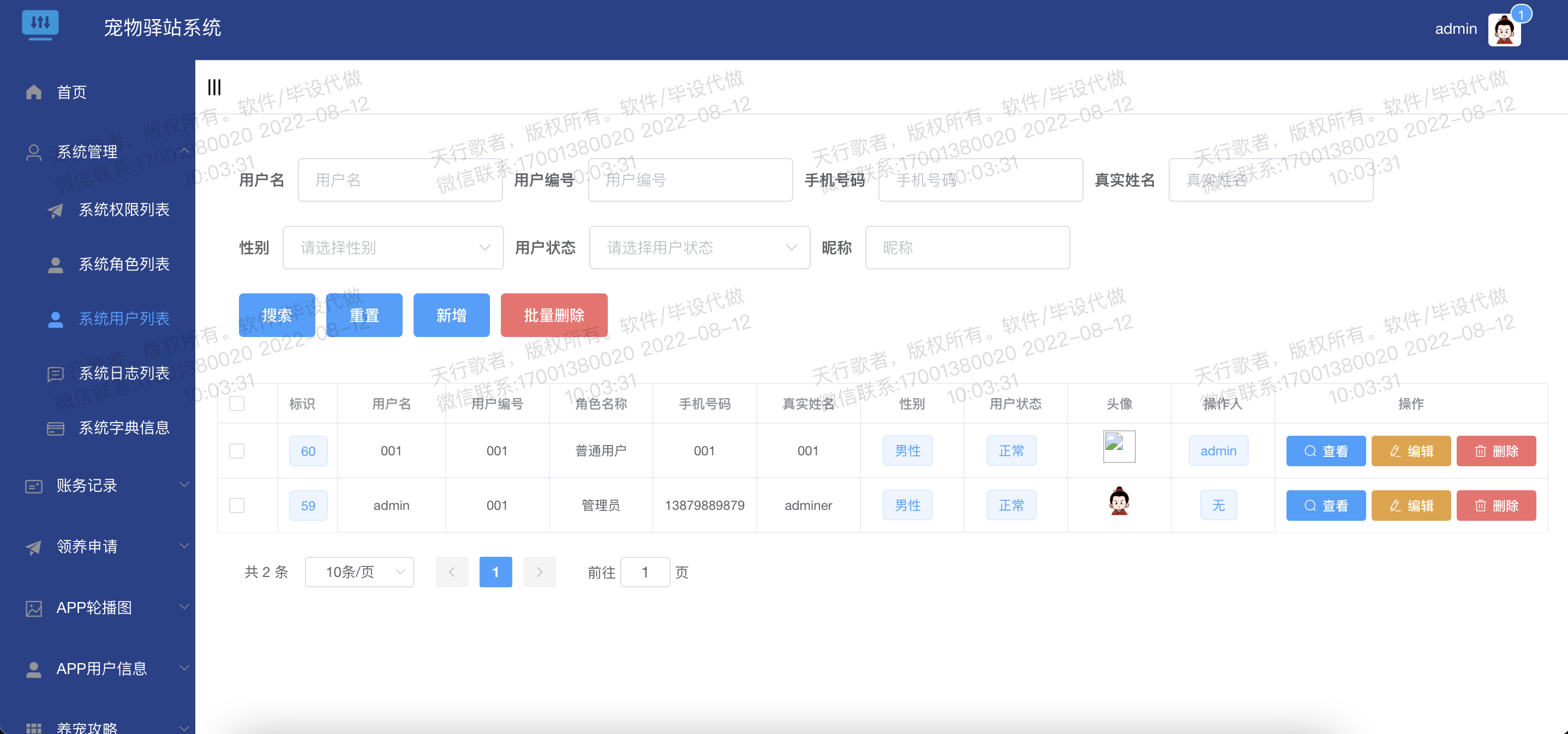Select the APP轮播图 image icon
Image resolution: width=1568 pixels, height=734 pixels.
pos(33,607)
